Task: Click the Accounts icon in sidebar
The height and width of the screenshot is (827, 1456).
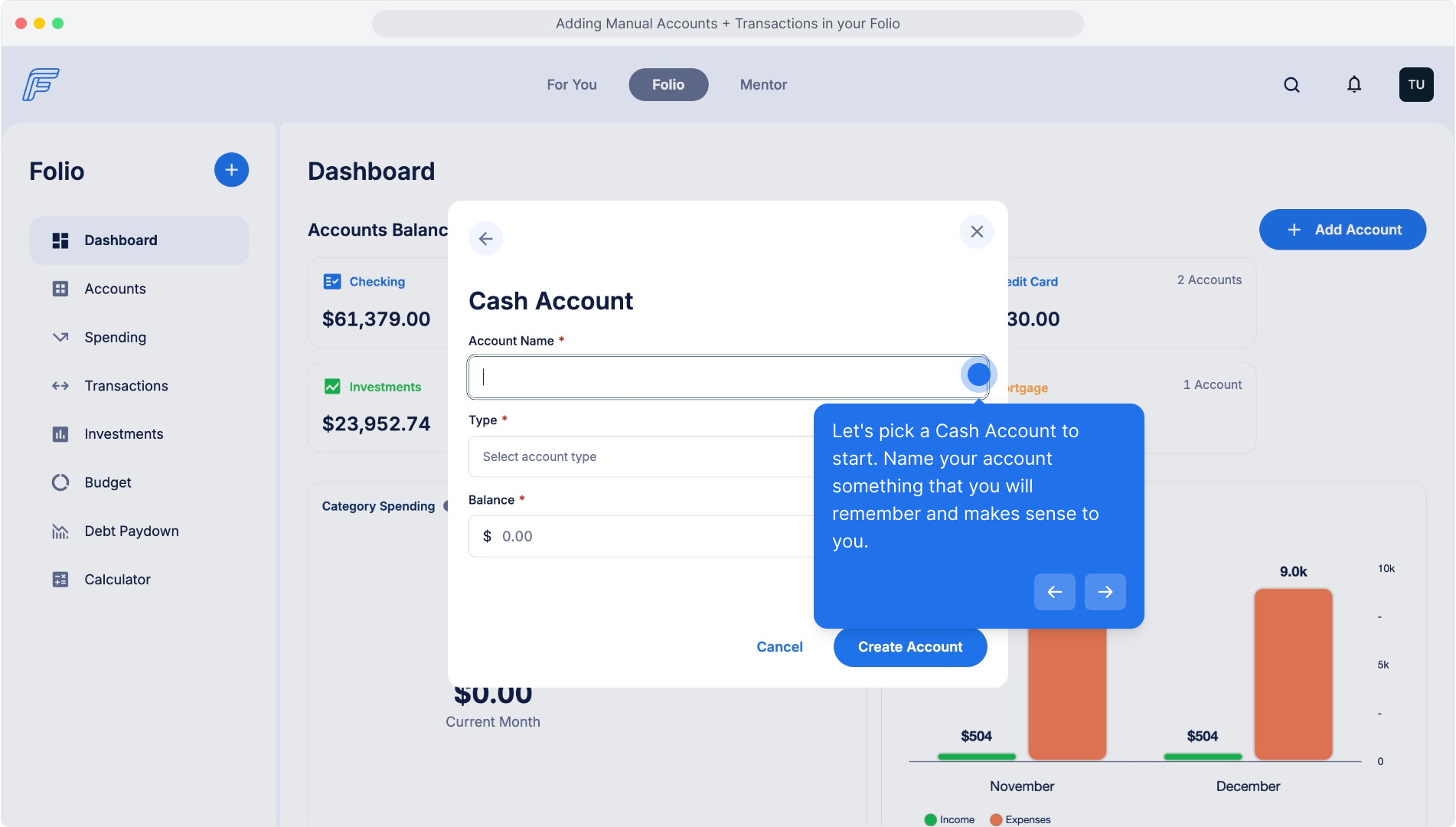Action: 60,289
